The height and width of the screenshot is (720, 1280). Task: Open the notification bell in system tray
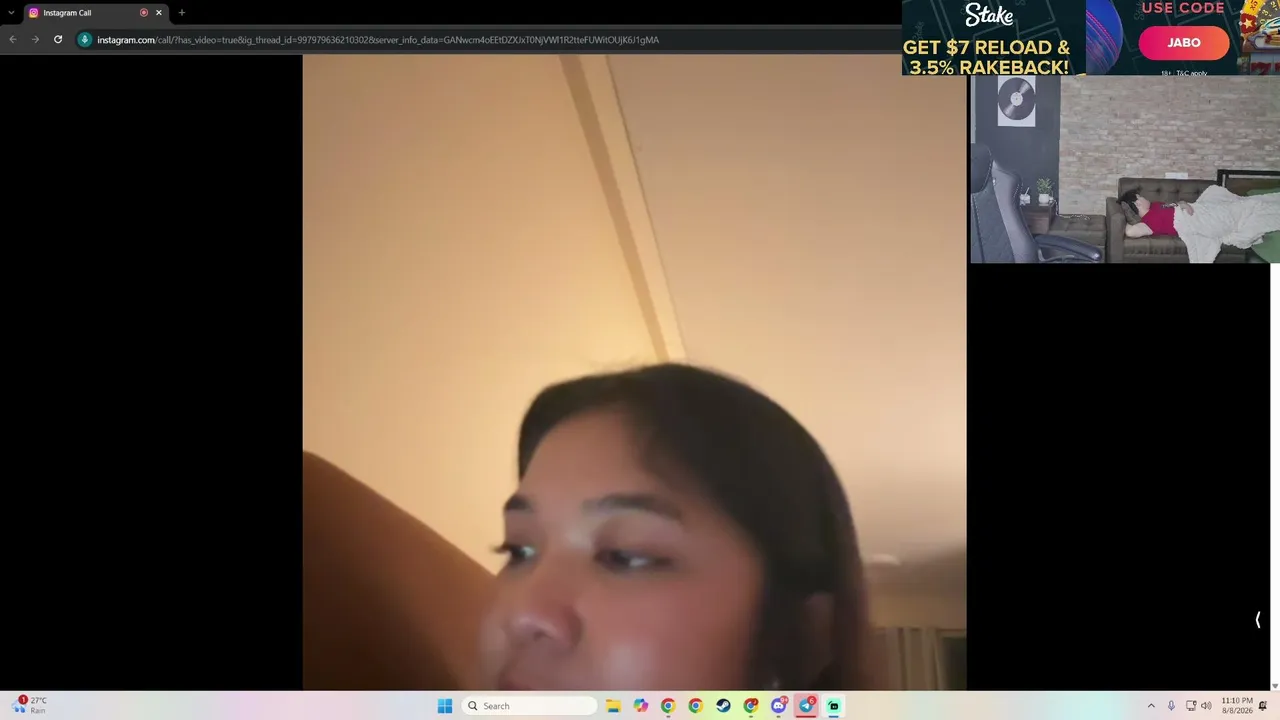[1264, 706]
